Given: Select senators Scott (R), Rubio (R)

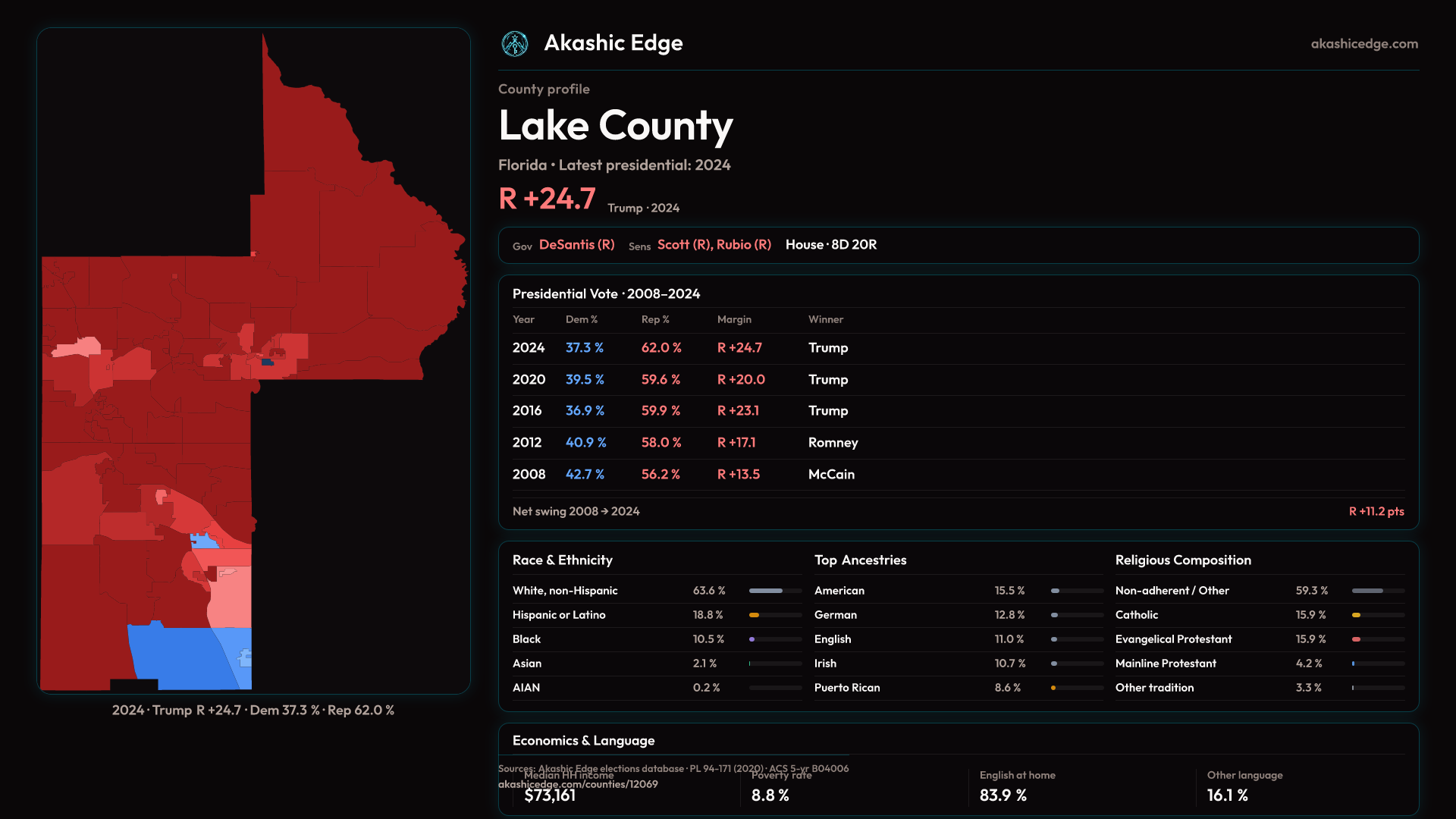Looking at the screenshot, I should tap(714, 245).
